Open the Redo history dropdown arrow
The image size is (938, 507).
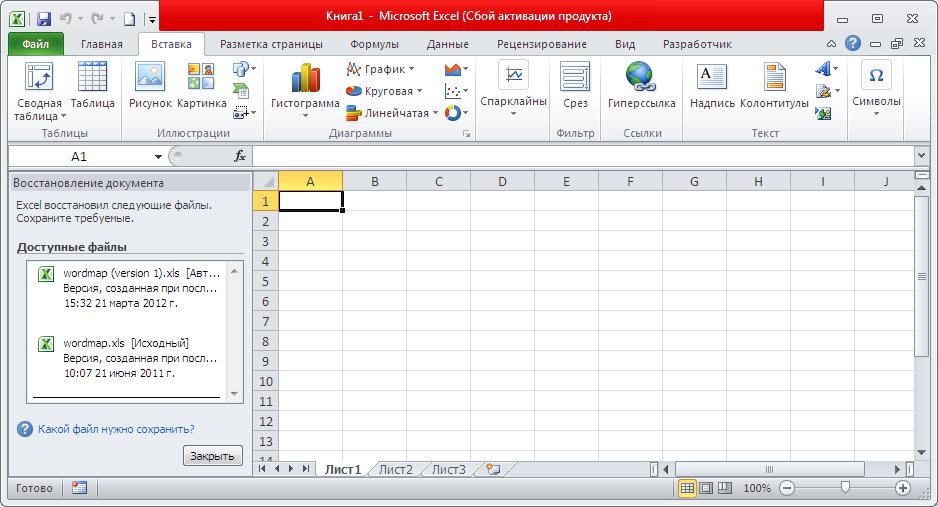(112, 19)
